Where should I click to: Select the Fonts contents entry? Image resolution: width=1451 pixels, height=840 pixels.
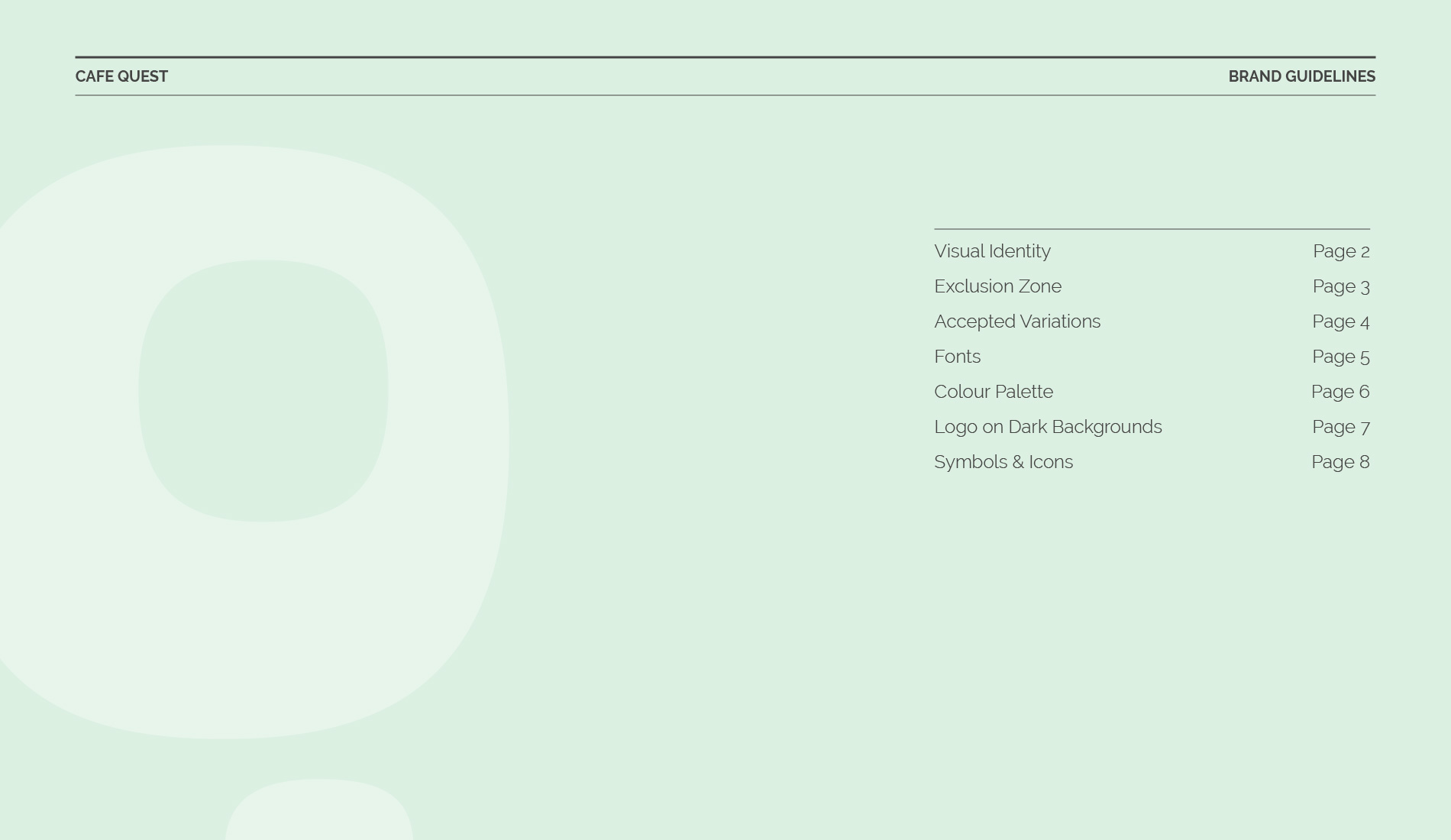pyautogui.click(x=957, y=357)
